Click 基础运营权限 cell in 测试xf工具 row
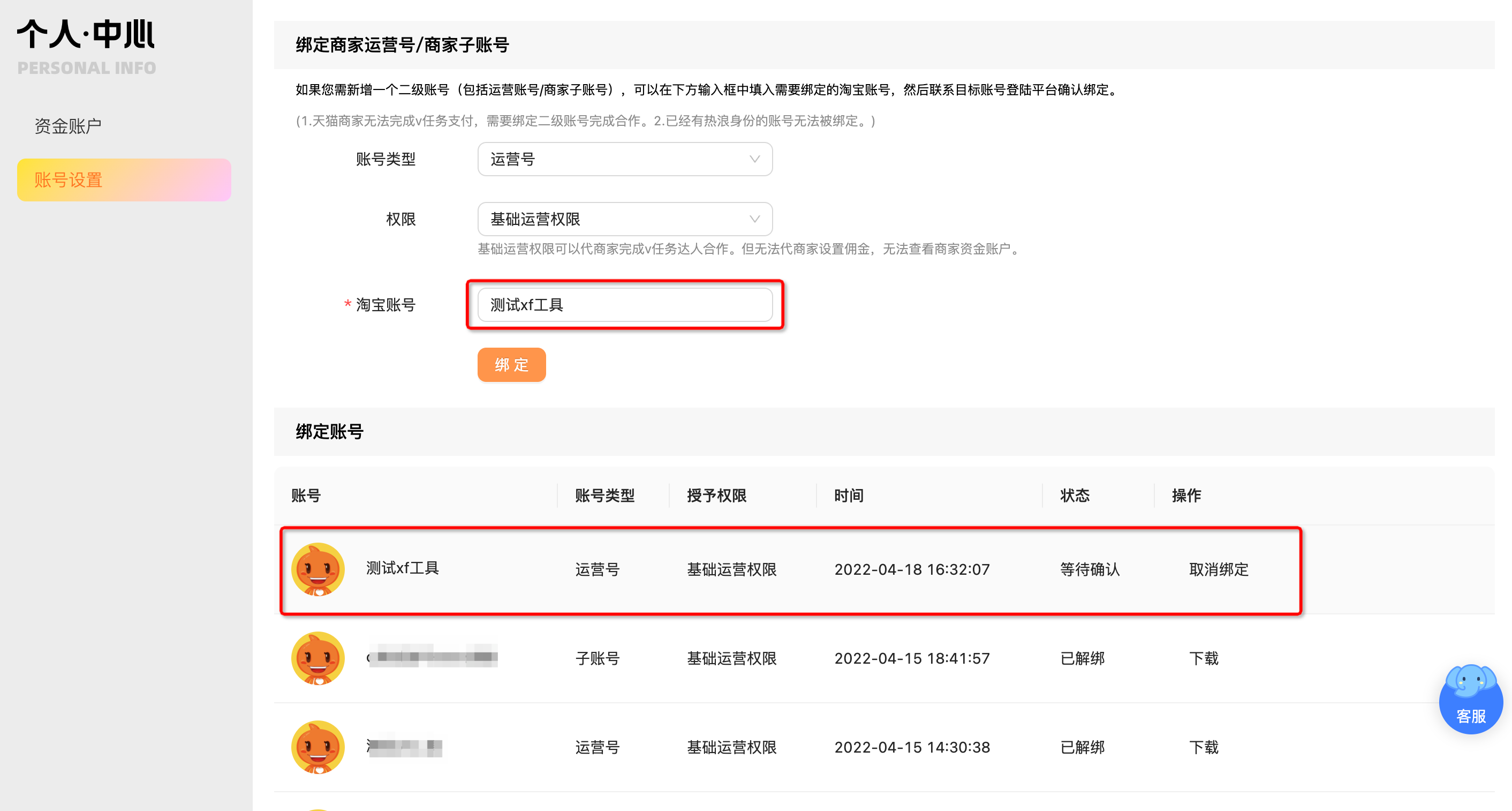 (x=731, y=569)
